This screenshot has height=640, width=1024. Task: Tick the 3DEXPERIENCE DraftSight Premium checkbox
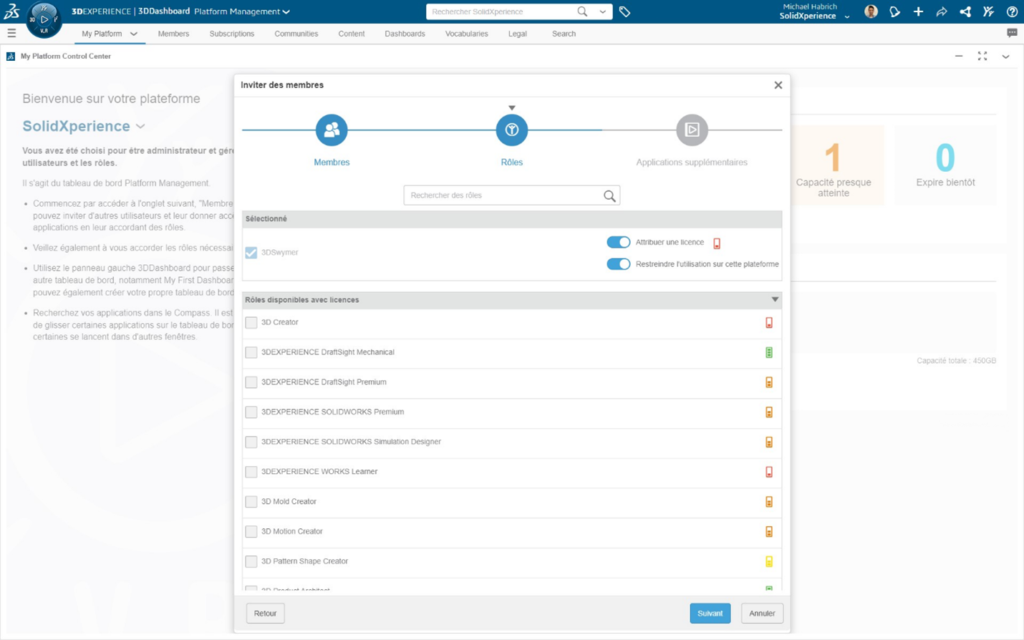click(251, 382)
